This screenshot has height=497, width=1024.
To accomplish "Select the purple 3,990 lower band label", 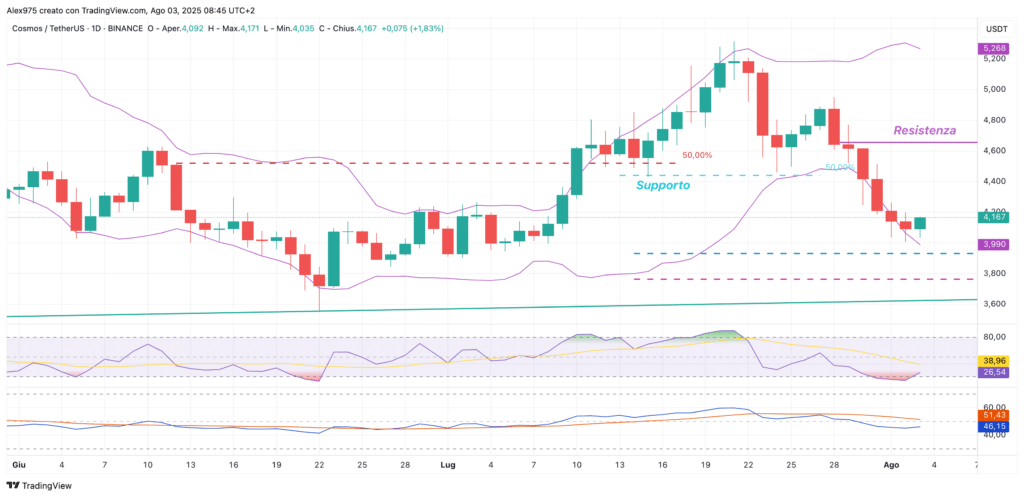I will point(992,244).
